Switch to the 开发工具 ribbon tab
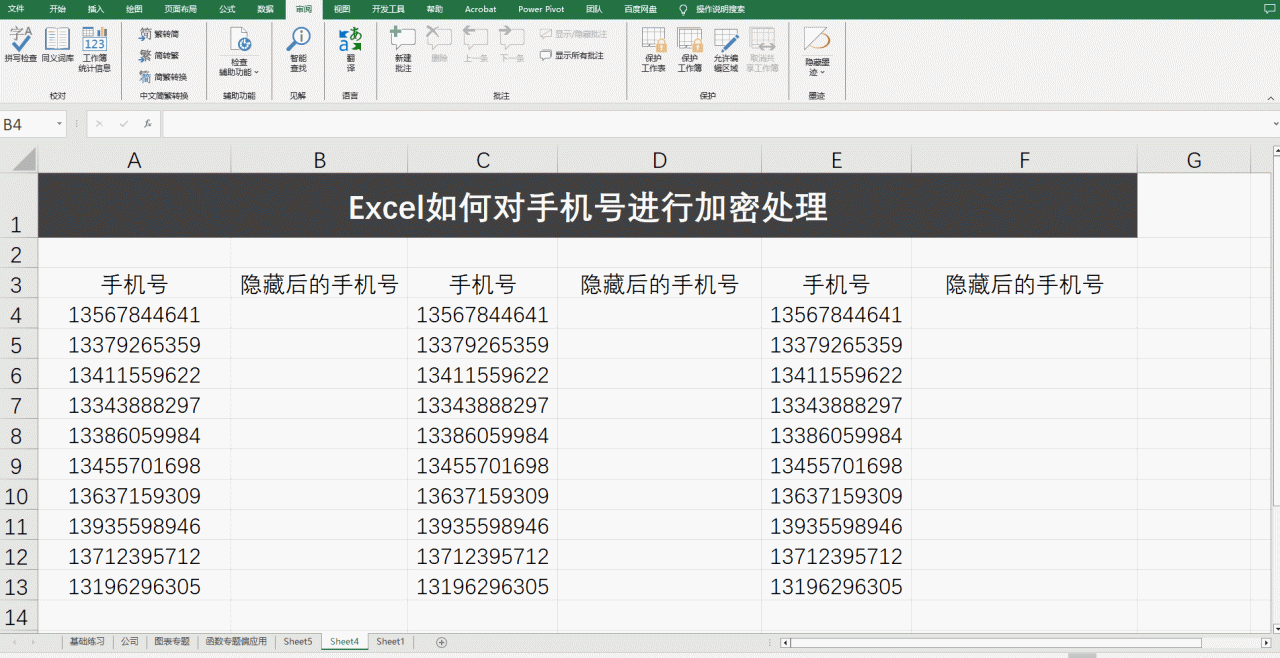This screenshot has height=658, width=1280. click(388, 9)
